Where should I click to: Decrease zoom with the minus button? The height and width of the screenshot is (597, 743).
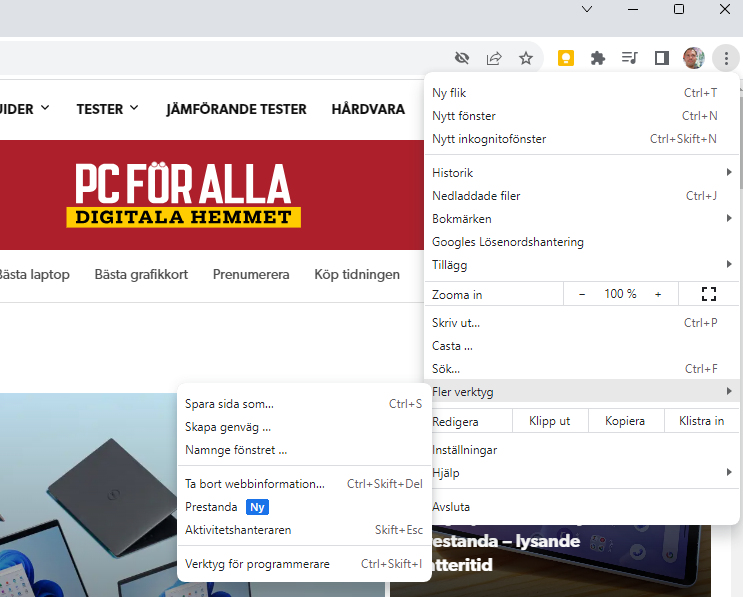coord(582,294)
